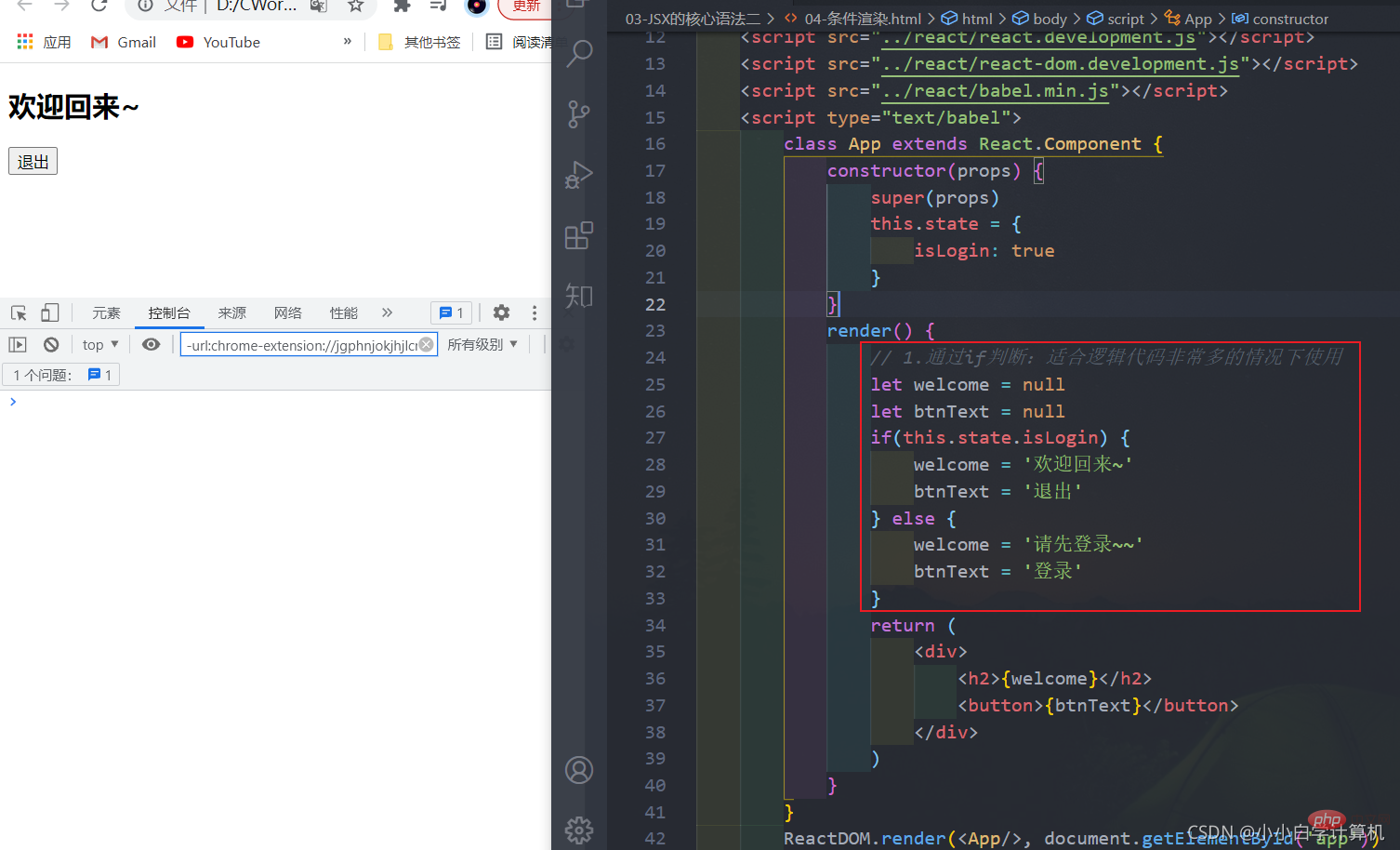Click the render() method text
The width and height of the screenshot is (1400, 850).
pos(870,330)
